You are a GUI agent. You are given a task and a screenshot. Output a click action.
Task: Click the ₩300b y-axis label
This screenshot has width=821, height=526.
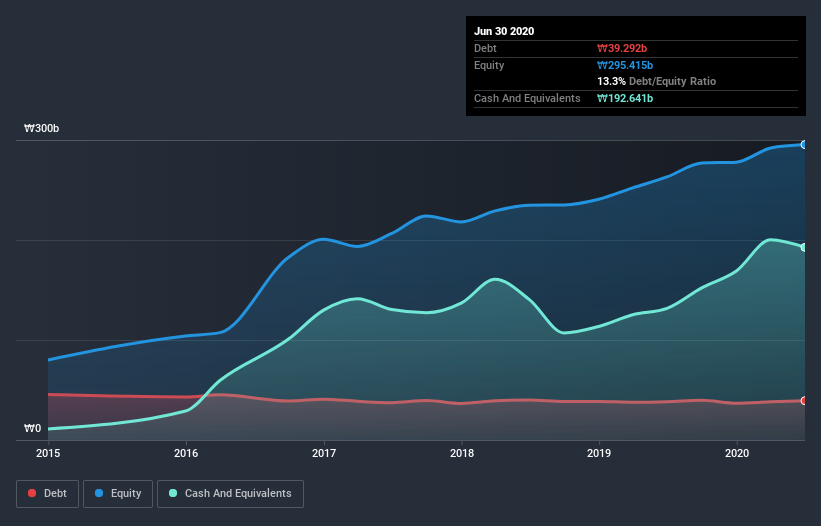[x=42, y=128]
